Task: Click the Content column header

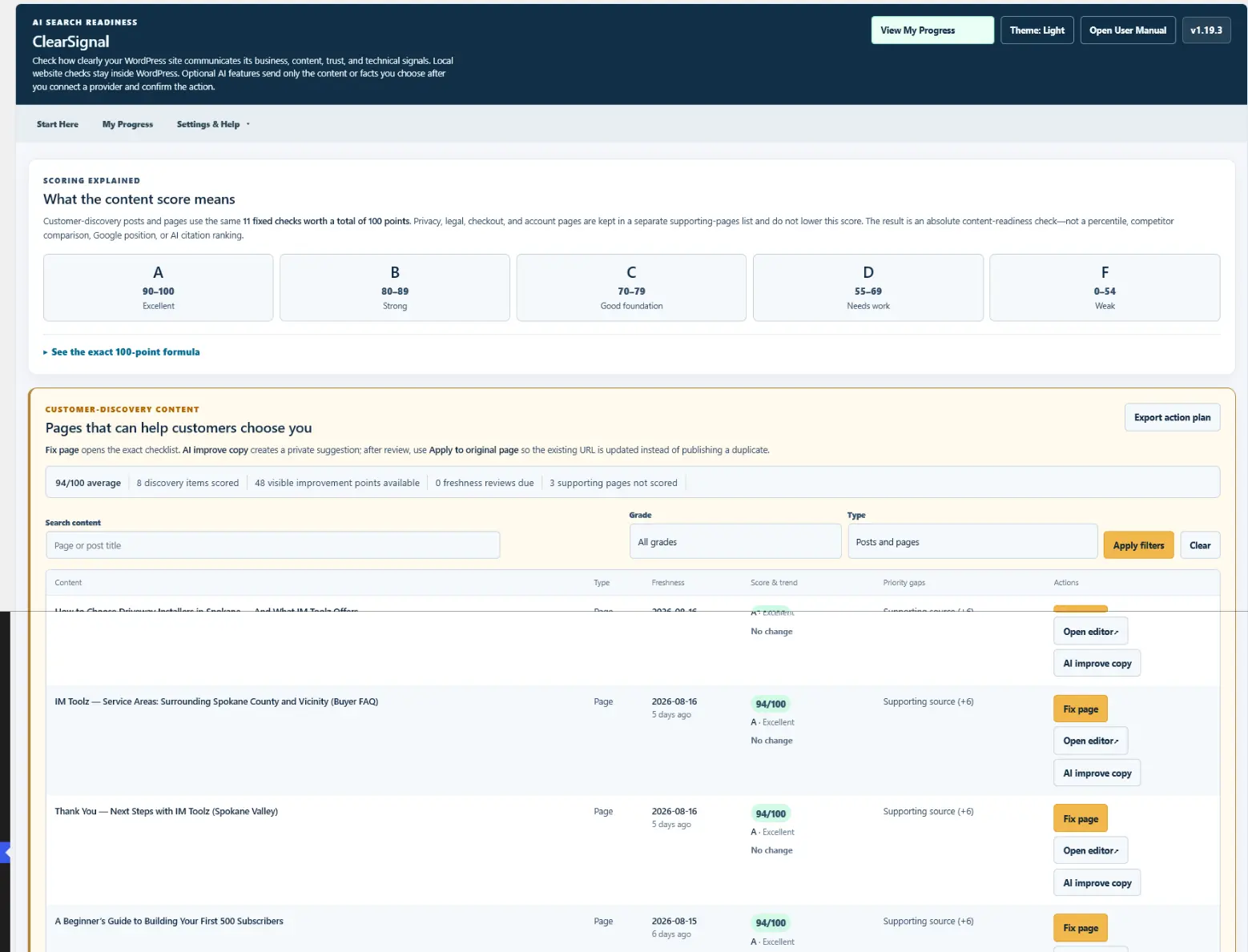Action: coord(68,583)
